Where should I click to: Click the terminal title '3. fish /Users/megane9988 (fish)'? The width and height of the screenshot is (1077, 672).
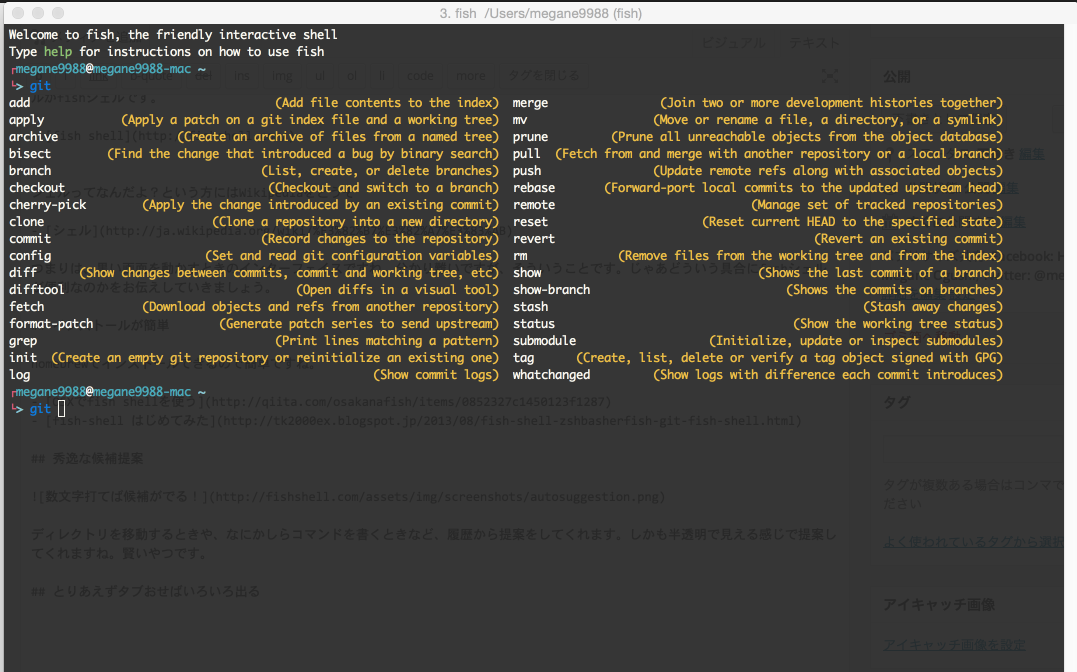[541, 13]
